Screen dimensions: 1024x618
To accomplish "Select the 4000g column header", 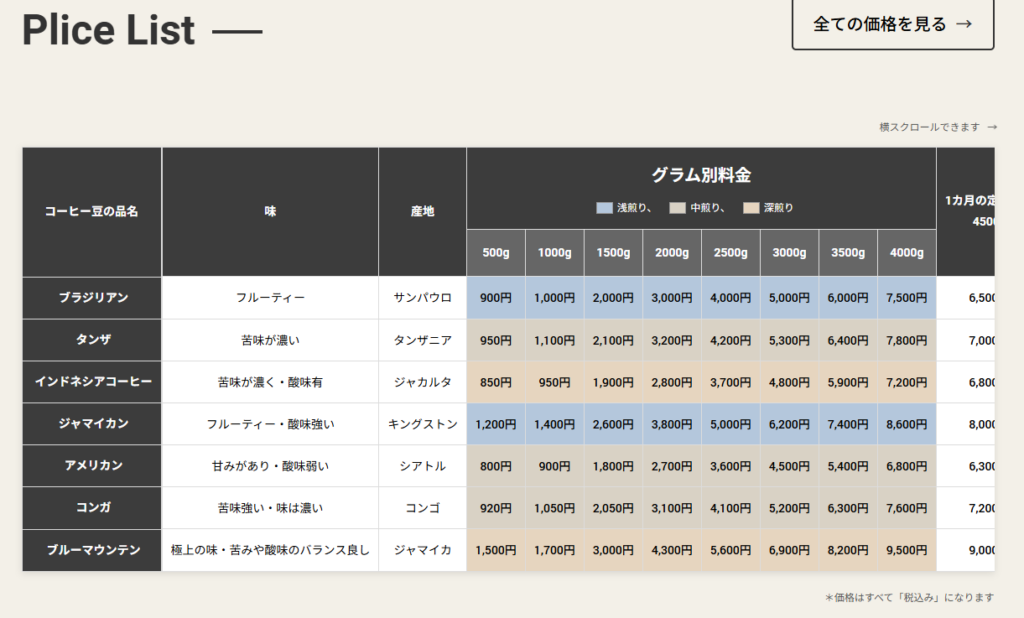I will [907, 253].
